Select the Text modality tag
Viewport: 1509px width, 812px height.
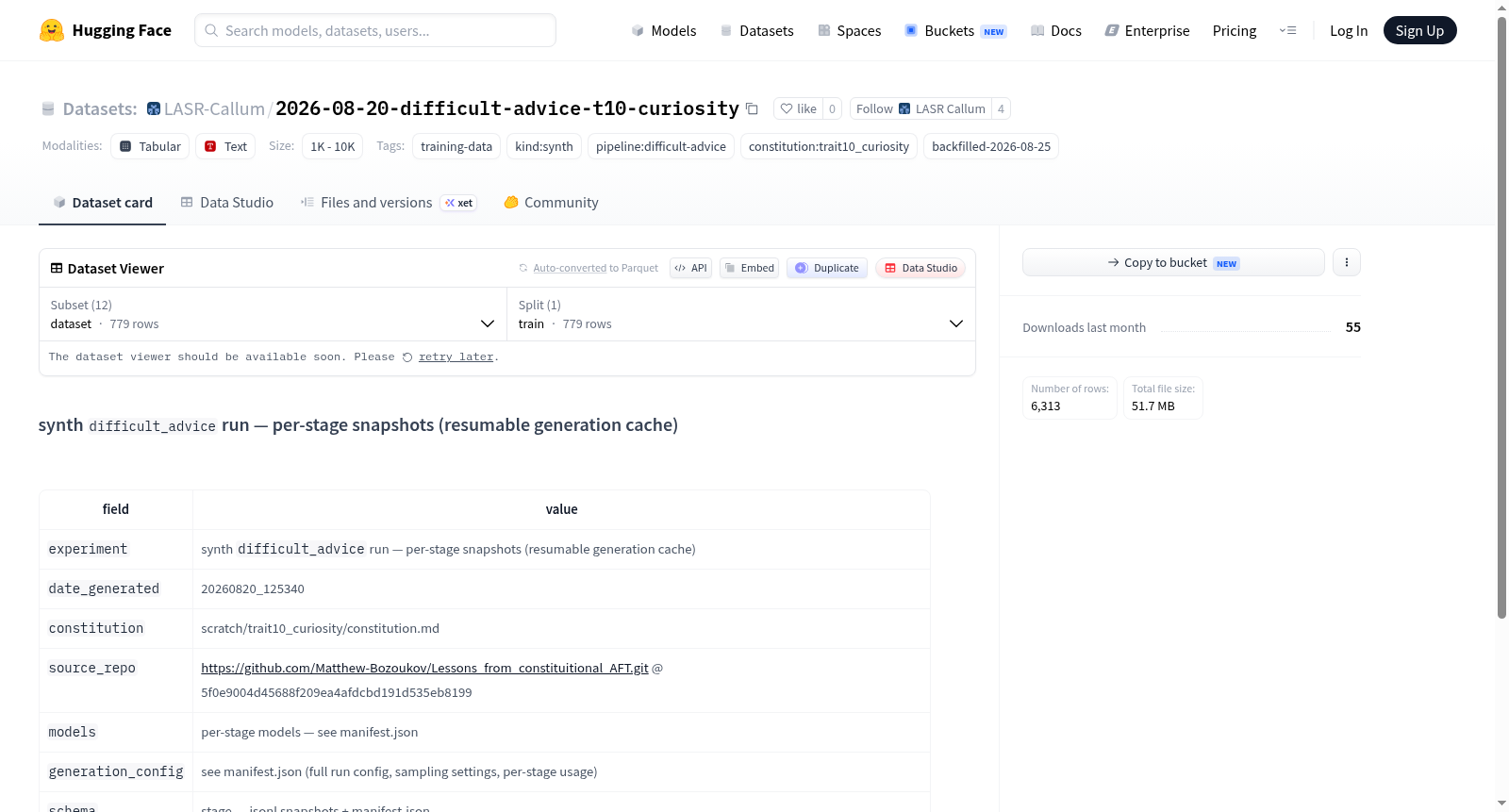(225, 146)
